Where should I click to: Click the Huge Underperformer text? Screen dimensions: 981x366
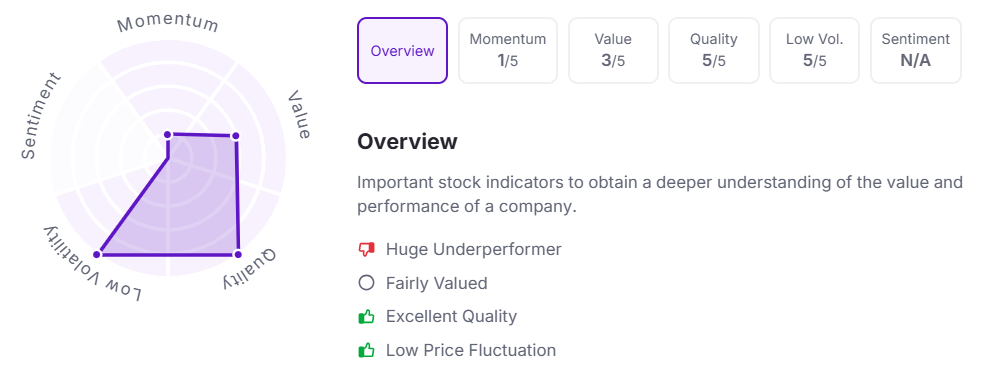pos(474,249)
